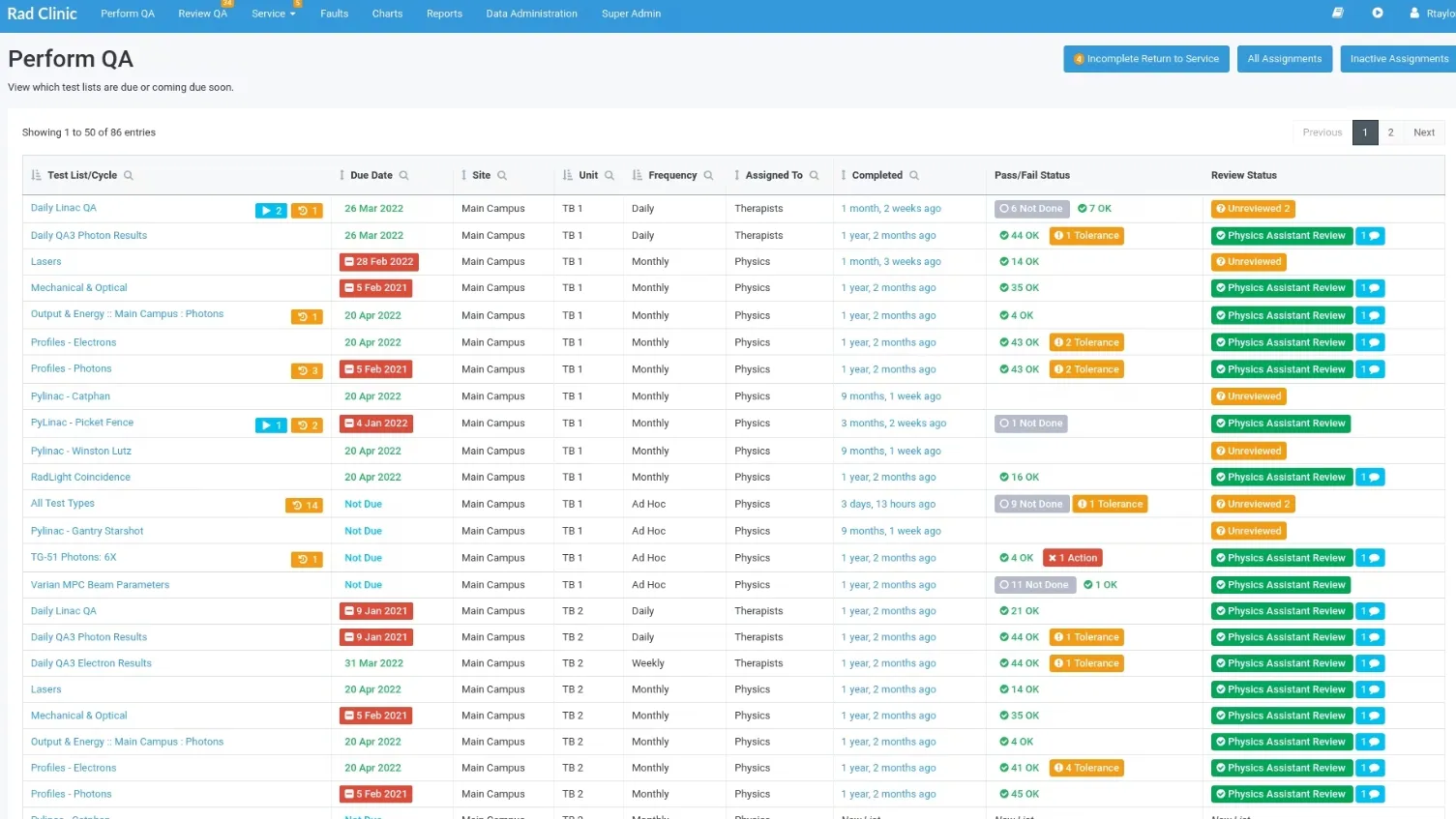1456x819 pixels.
Task: Click the overdue '28 Feb 2022' due date badge
Action: click(x=379, y=261)
